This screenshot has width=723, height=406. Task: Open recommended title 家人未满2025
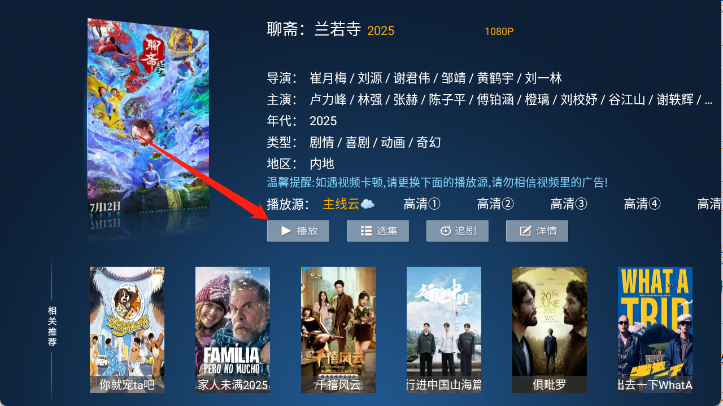pyautogui.click(x=232, y=330)
